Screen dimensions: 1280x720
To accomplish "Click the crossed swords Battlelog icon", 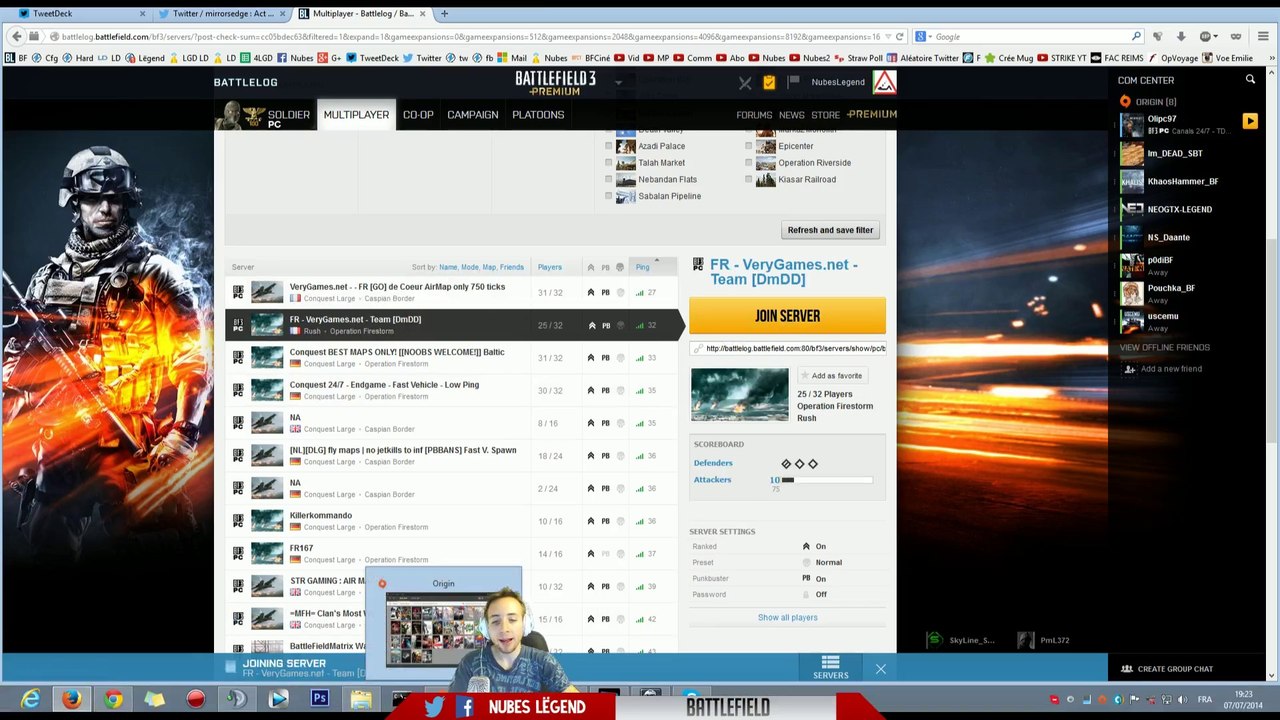I will [x=744, y=83].
